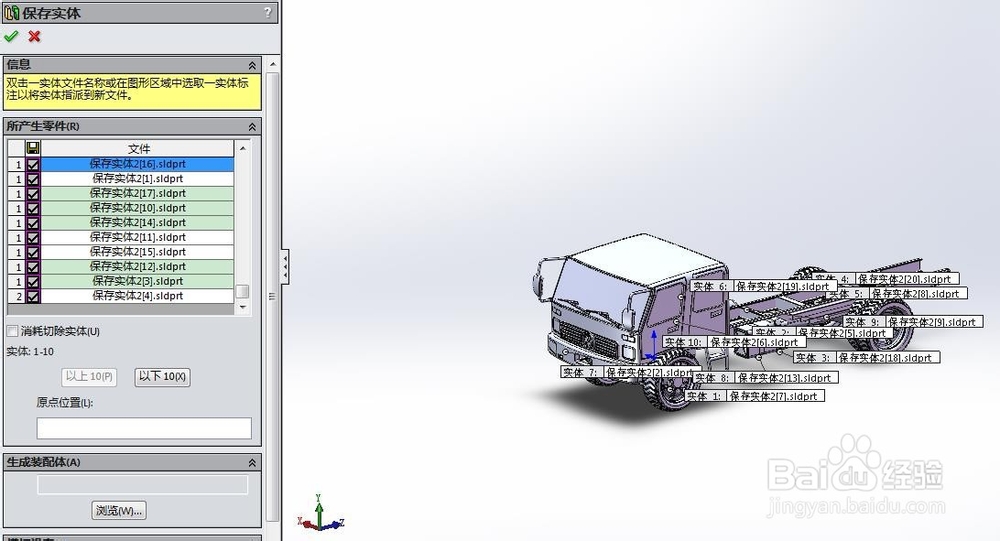The width and height of the screenshot is (1000, 541).
Task: Uncheck the 保存实体2[16].sldprt row checkbox
Action: point(33,164)
